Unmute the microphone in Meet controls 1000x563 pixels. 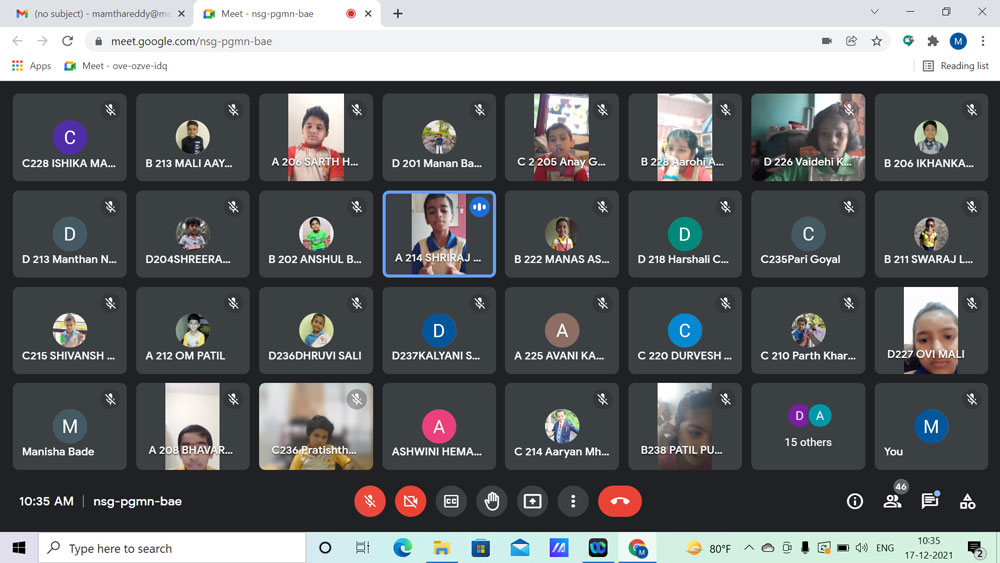370,501
